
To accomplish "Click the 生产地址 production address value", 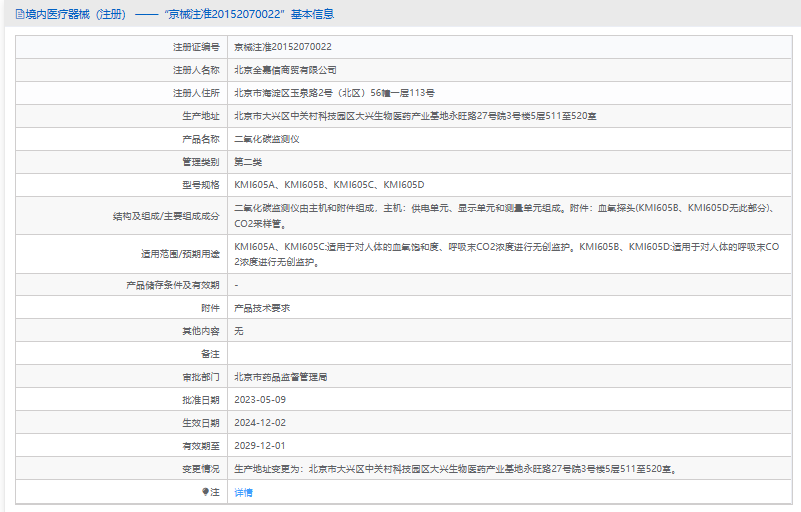I will 415,116.
